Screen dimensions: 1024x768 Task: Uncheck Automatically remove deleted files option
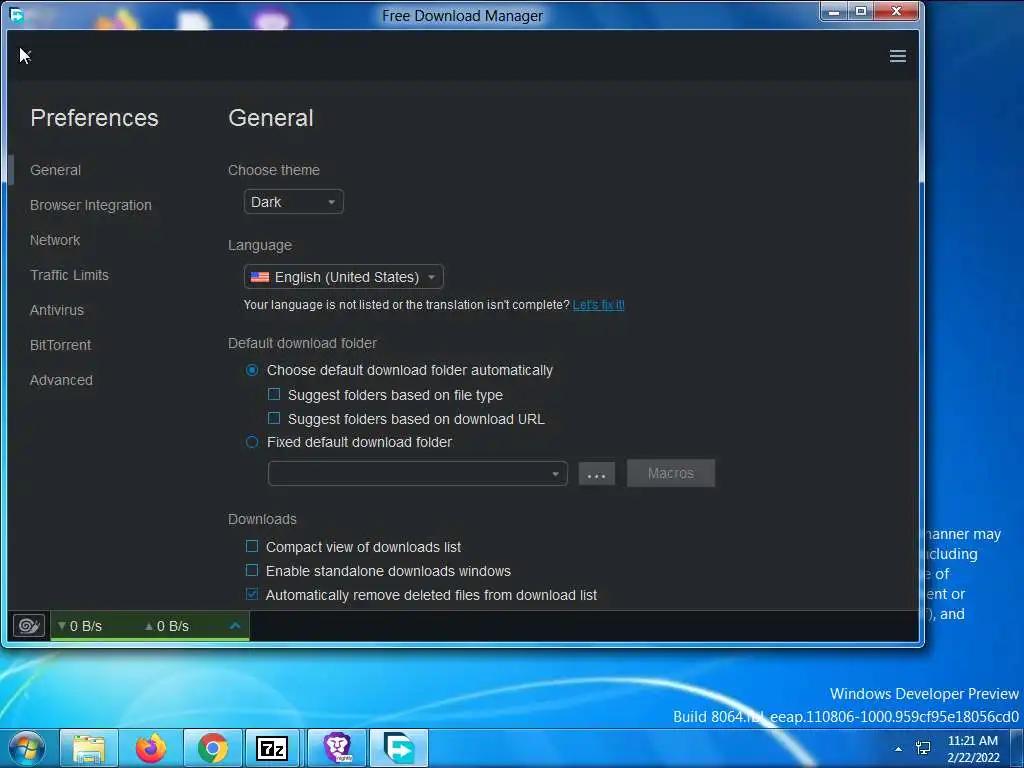pyautogui.click(x=252, y=594)
